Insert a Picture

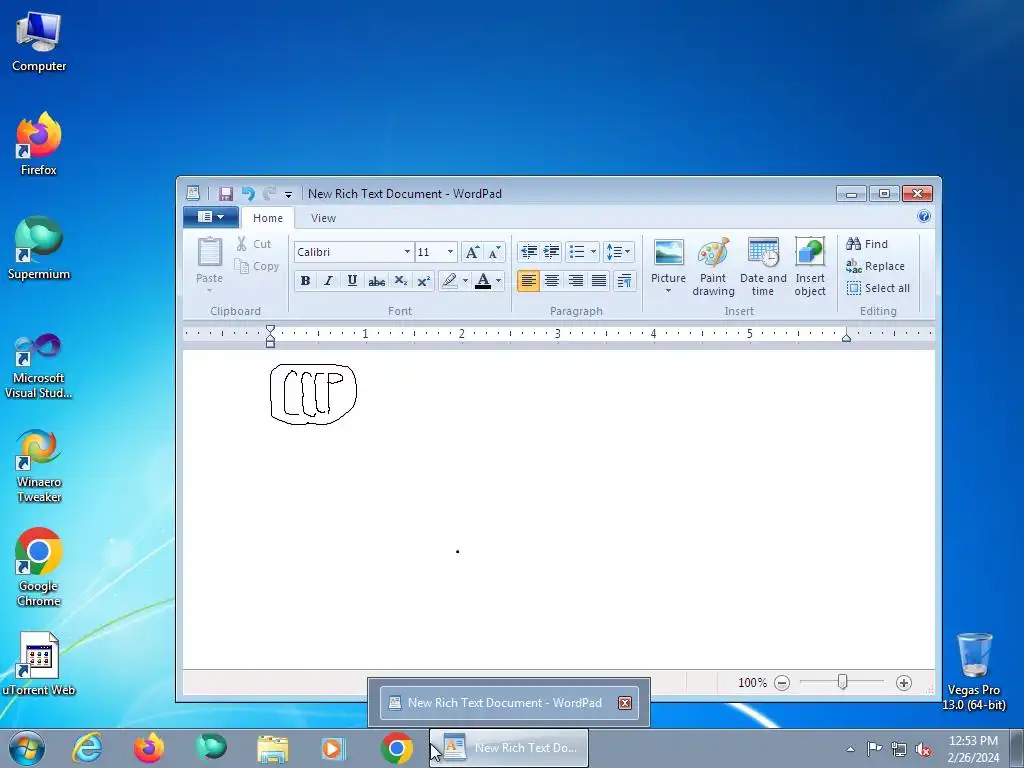click(668, 260)
